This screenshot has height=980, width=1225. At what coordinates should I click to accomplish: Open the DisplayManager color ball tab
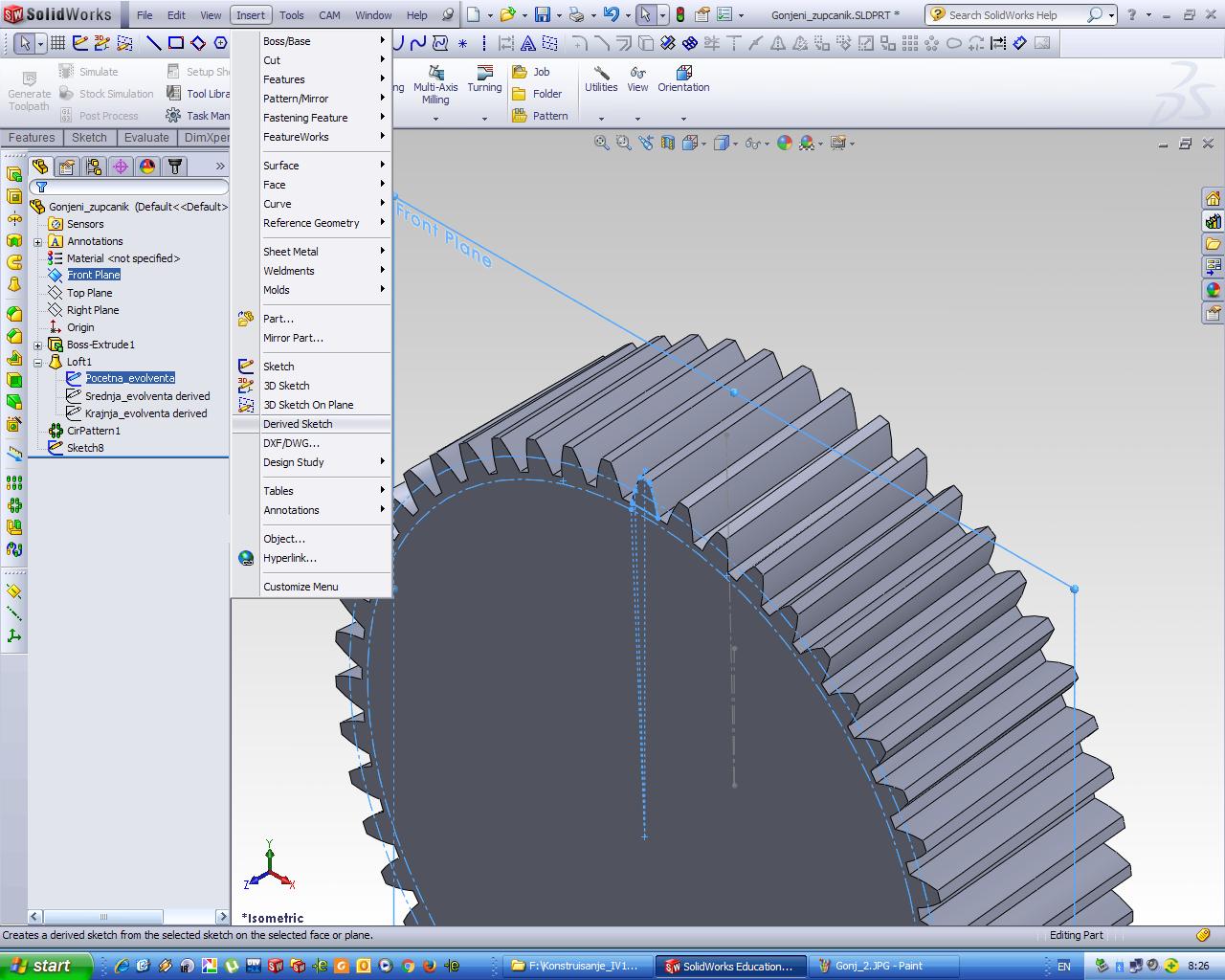[x=147, y=167]
